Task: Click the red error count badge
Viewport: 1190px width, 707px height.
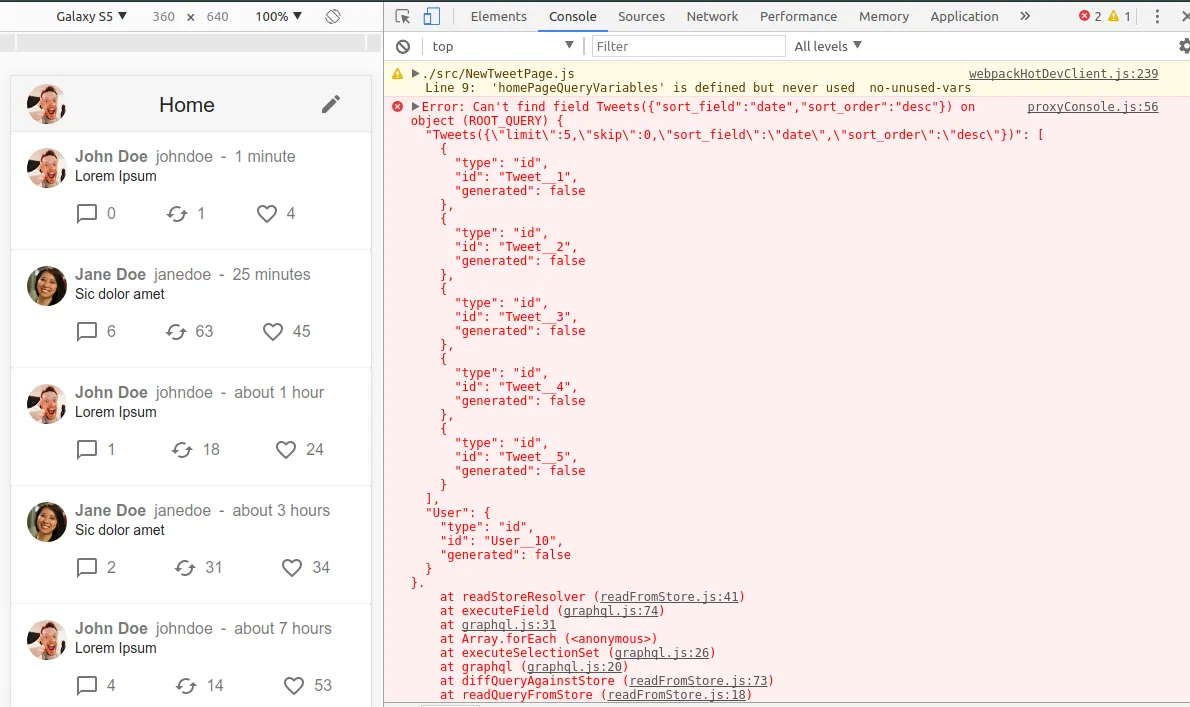Action: (1089, 16)
